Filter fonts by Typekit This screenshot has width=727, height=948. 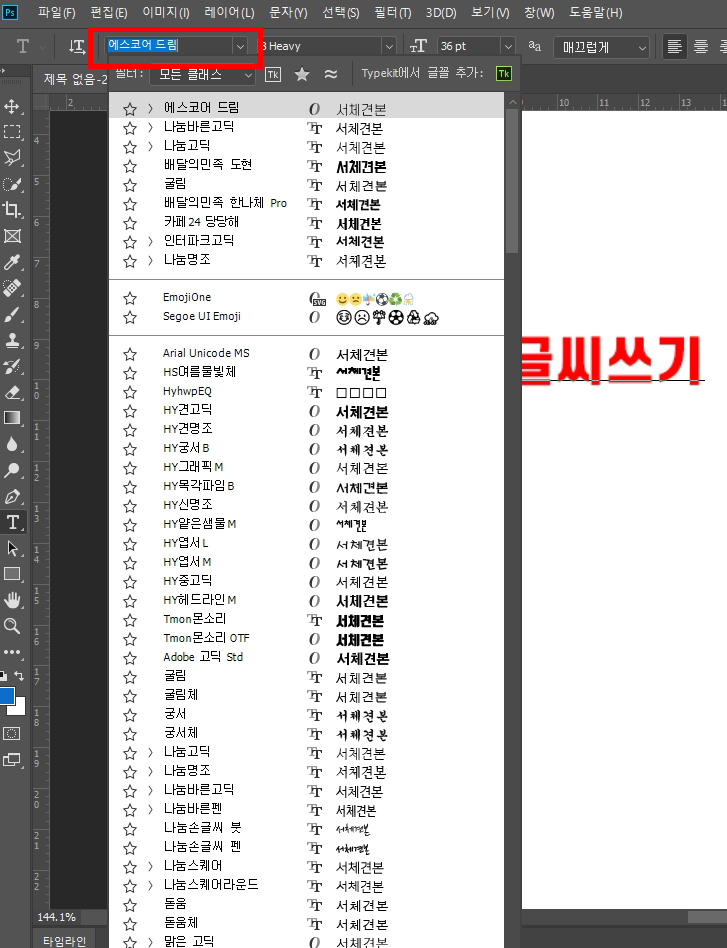273,74
